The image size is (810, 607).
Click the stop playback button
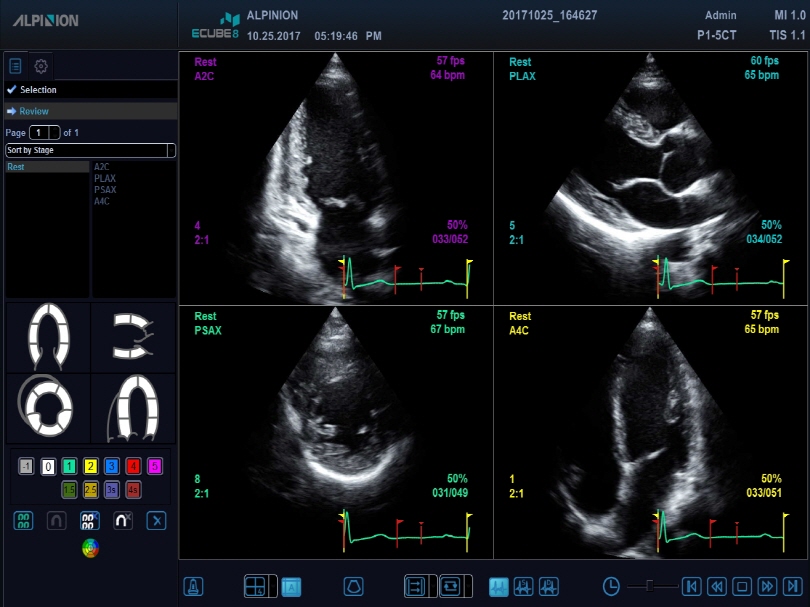point(742,586)
